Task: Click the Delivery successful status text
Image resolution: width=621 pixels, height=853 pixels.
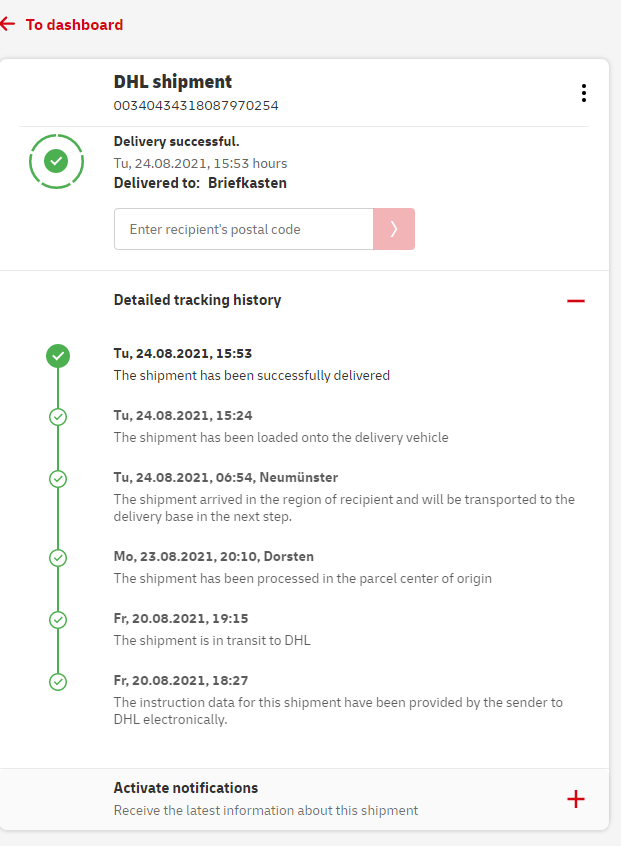Action: [x=176, y=142]
